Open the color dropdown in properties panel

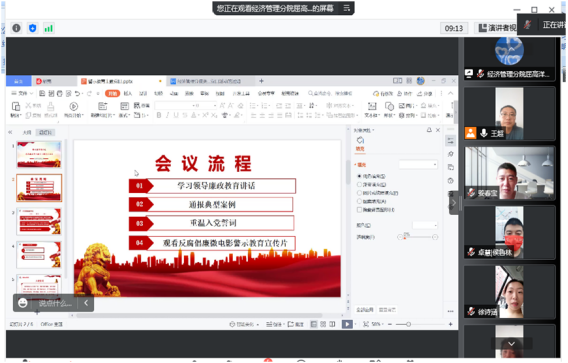point(425,225)
